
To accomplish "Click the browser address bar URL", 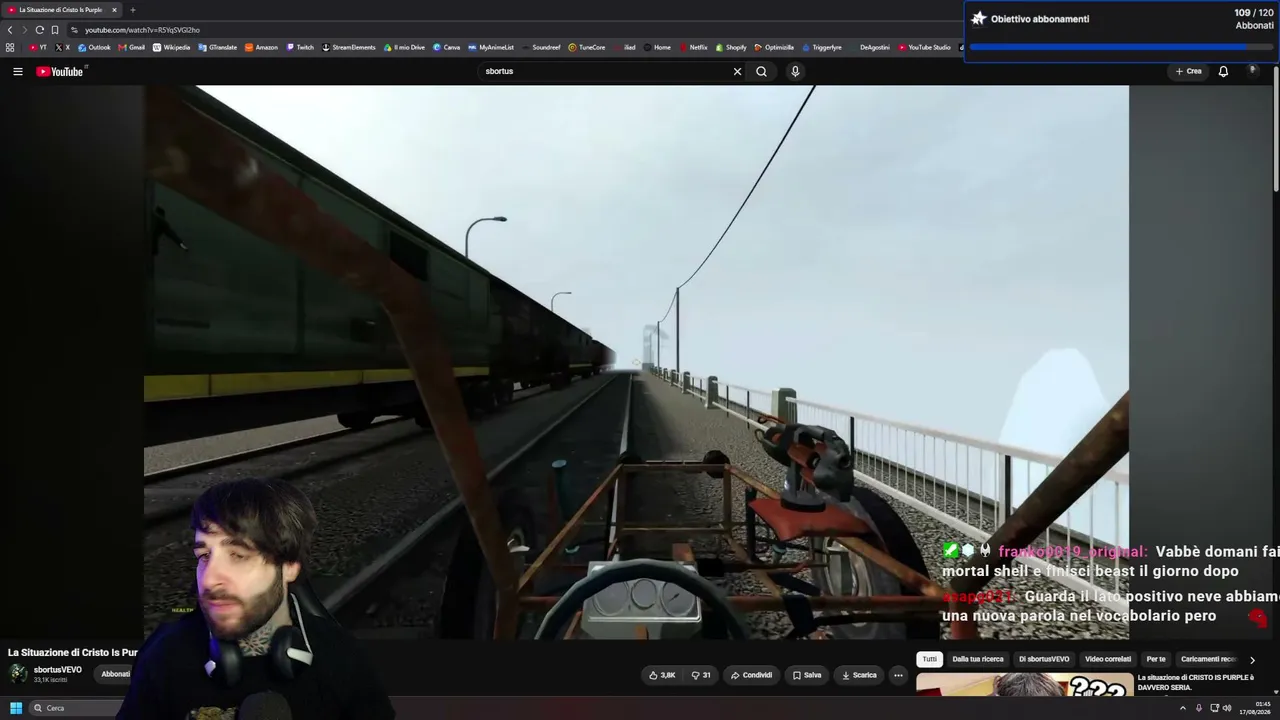I will [142, 30].
